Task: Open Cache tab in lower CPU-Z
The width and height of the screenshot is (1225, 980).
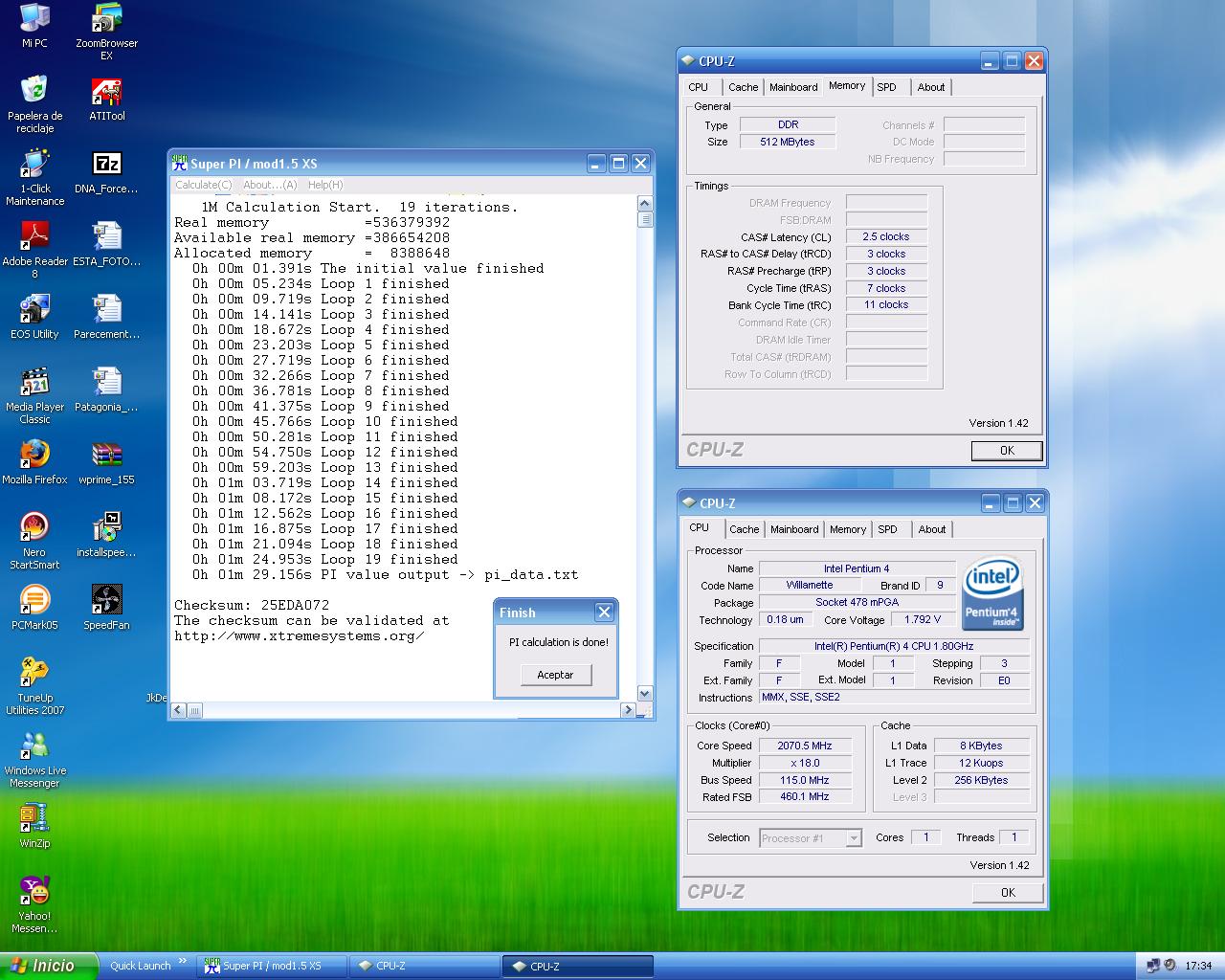Action: point(744,529)
